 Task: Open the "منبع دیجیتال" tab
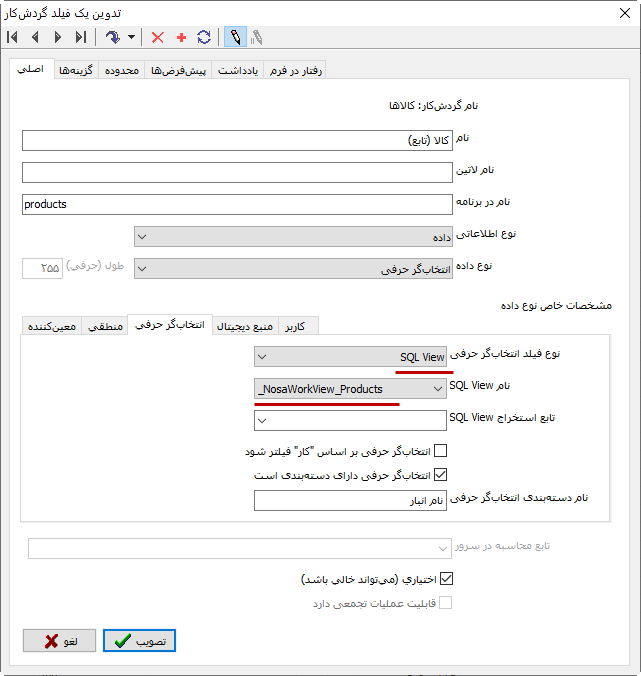pos(245,326)
